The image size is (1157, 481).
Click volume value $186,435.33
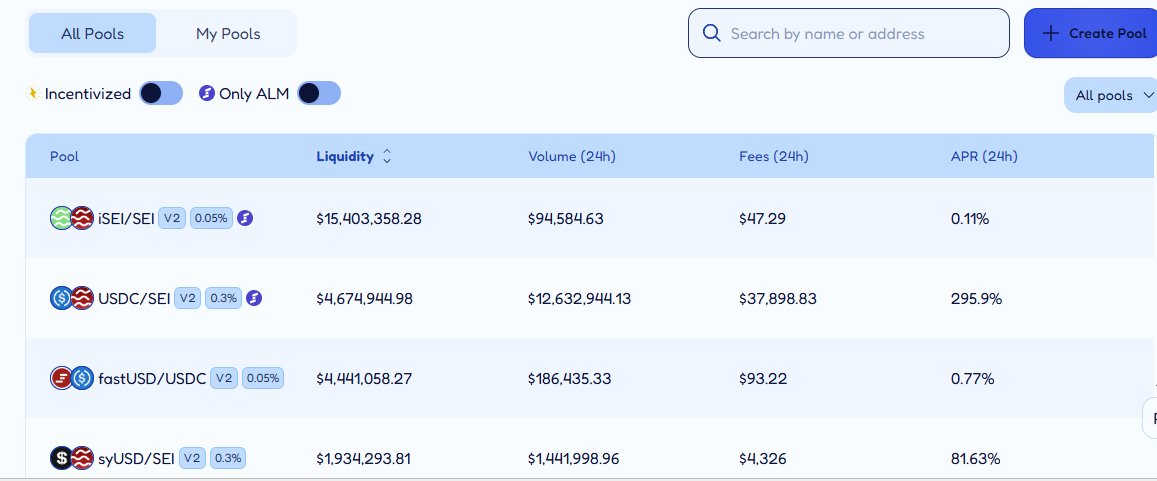point(570,378)
